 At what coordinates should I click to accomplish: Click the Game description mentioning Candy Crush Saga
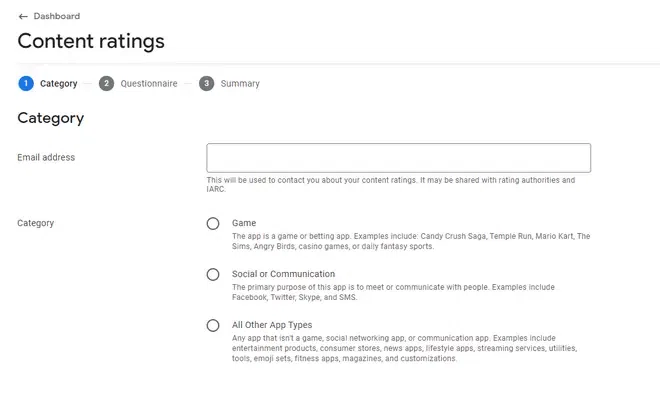(x=410, y=241)
